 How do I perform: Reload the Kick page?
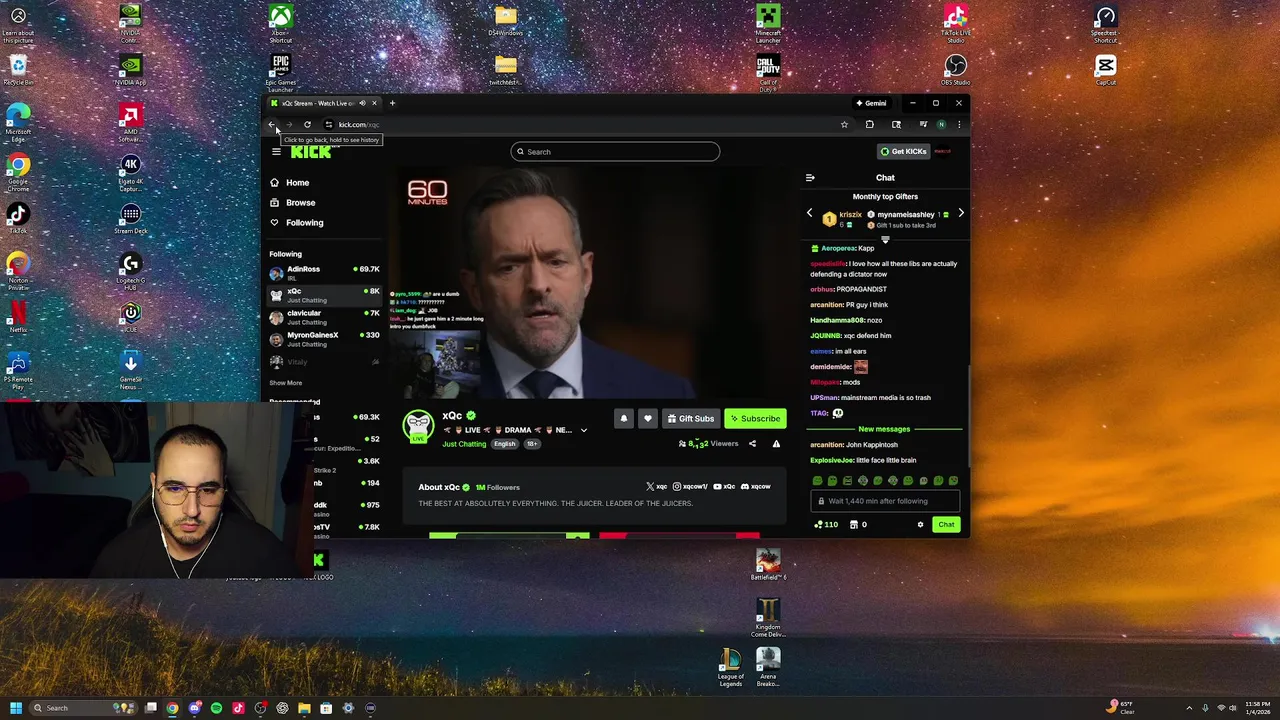(x=307, y=125)
